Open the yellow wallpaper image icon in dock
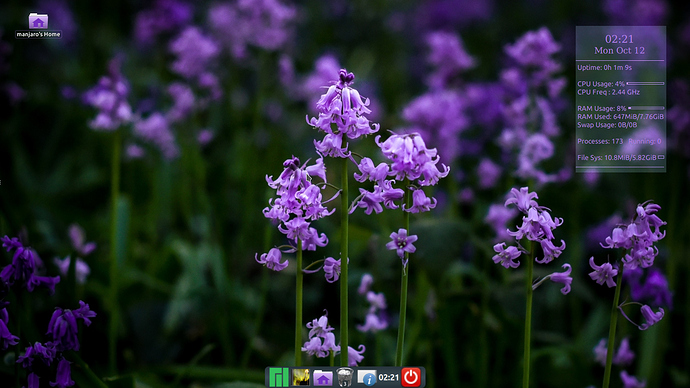The width and height of the screenshot is (690, 388). coord(301,377)
